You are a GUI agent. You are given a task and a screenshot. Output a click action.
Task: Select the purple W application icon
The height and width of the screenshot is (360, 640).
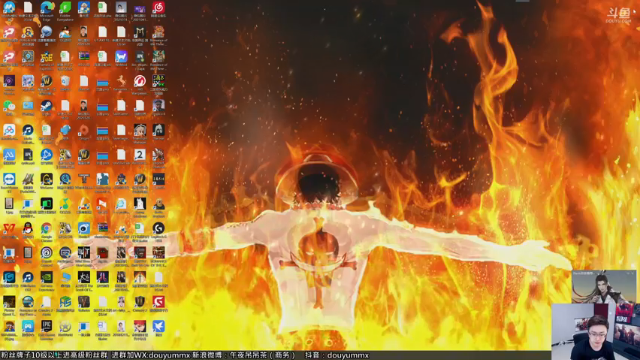pos(121,57)
